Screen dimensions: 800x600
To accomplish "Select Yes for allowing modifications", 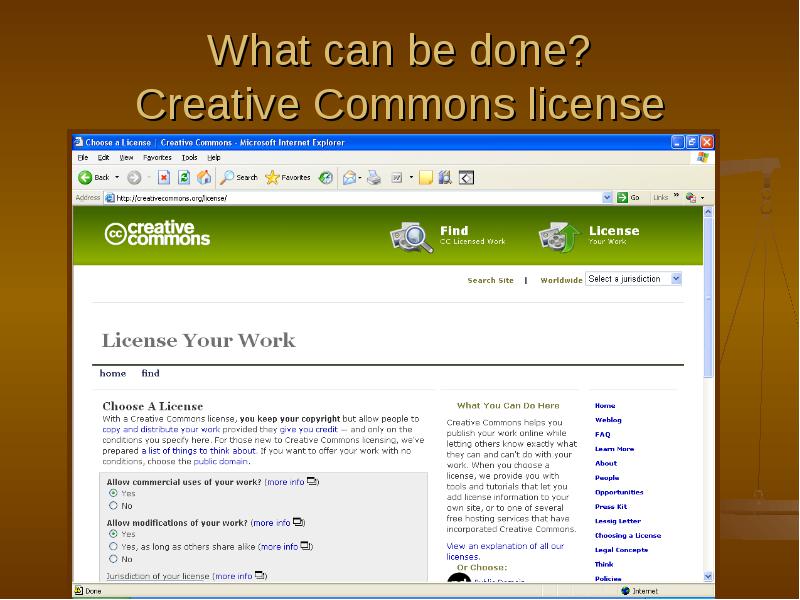I will (x=113, y=534).
